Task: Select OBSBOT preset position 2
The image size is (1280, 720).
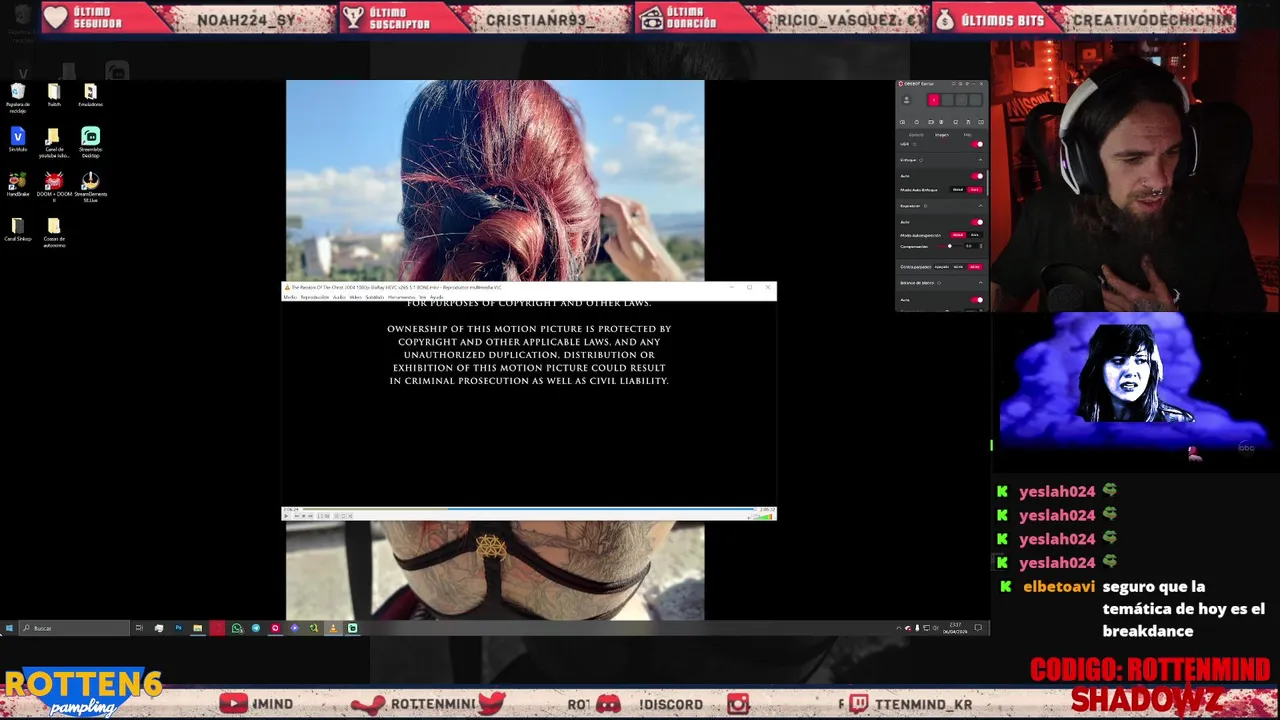Action: [948, 100]
